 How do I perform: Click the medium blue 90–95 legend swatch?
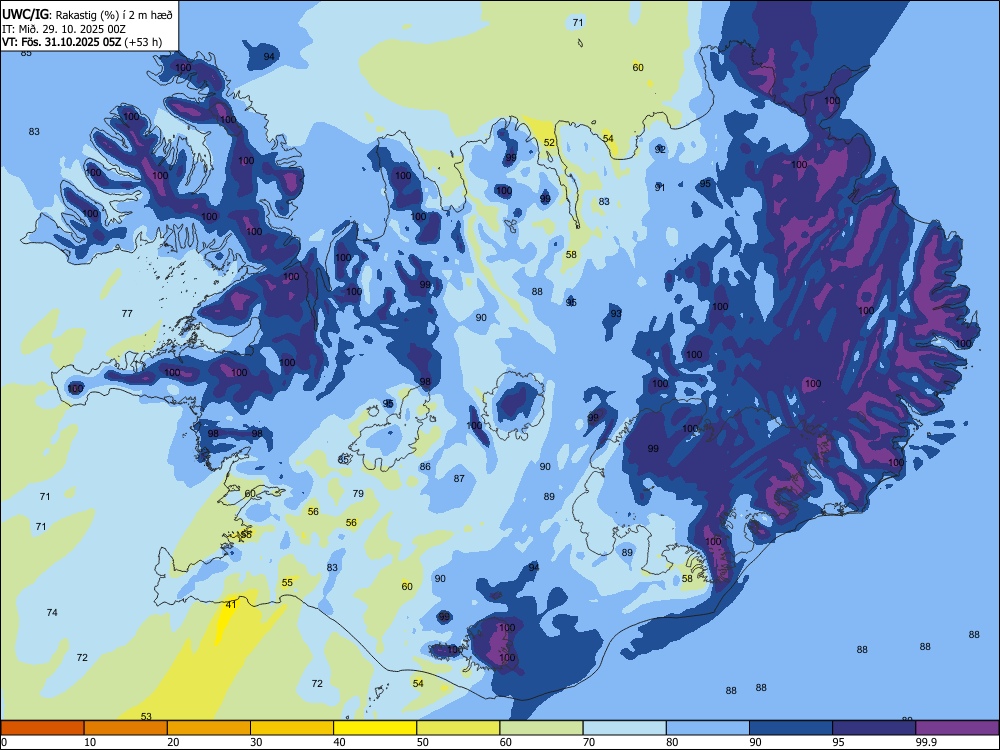791,728
